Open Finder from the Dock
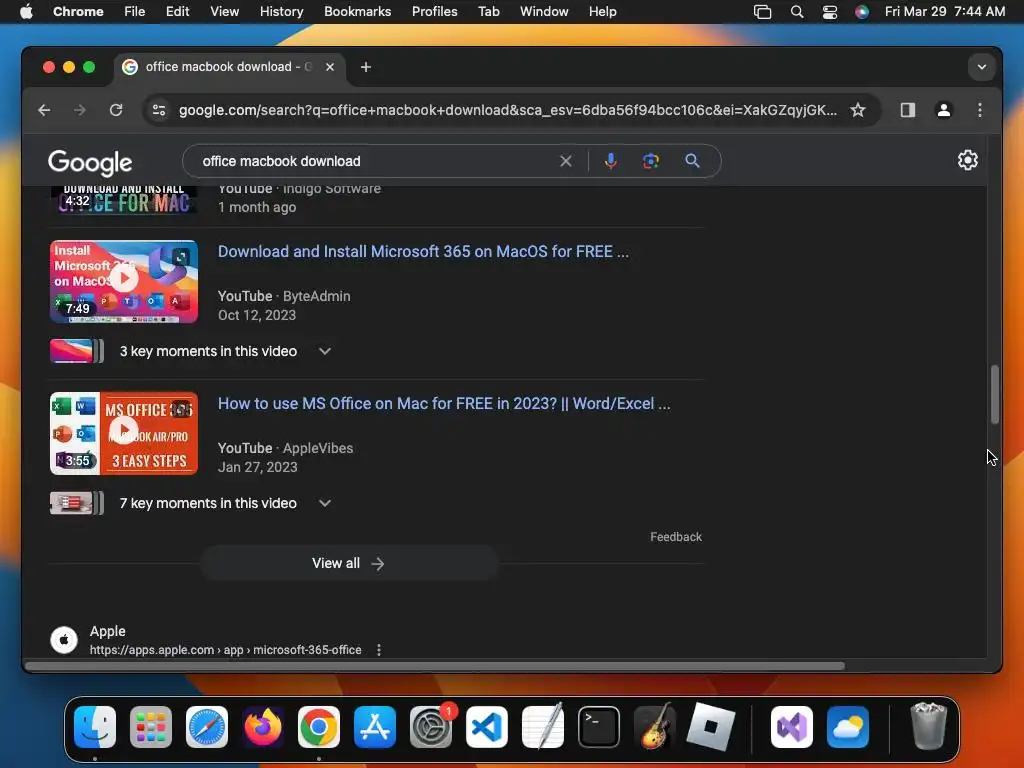The image size is (1024, 768). (95, 727)
